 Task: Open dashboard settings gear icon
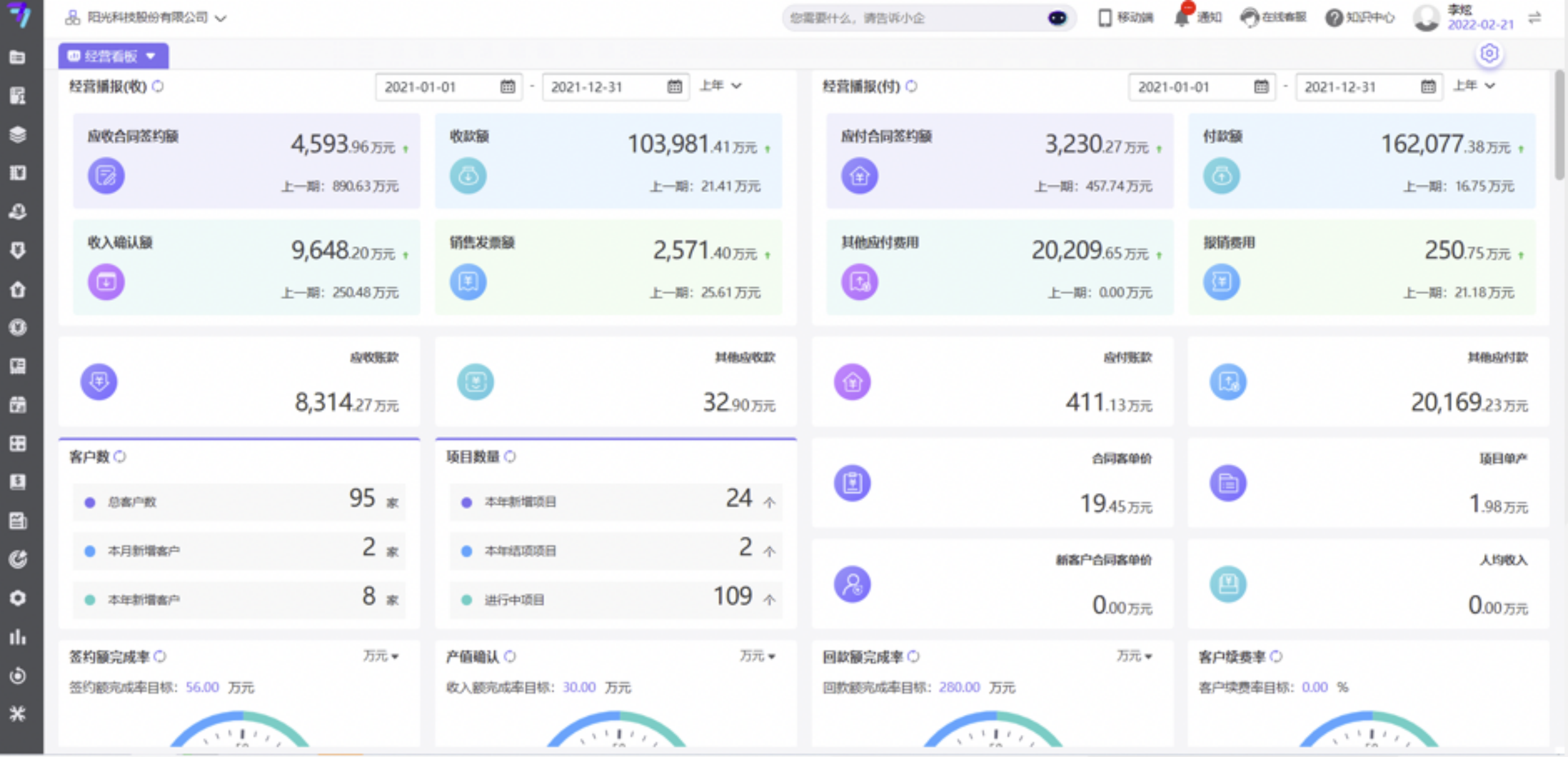click(1489, 54)
